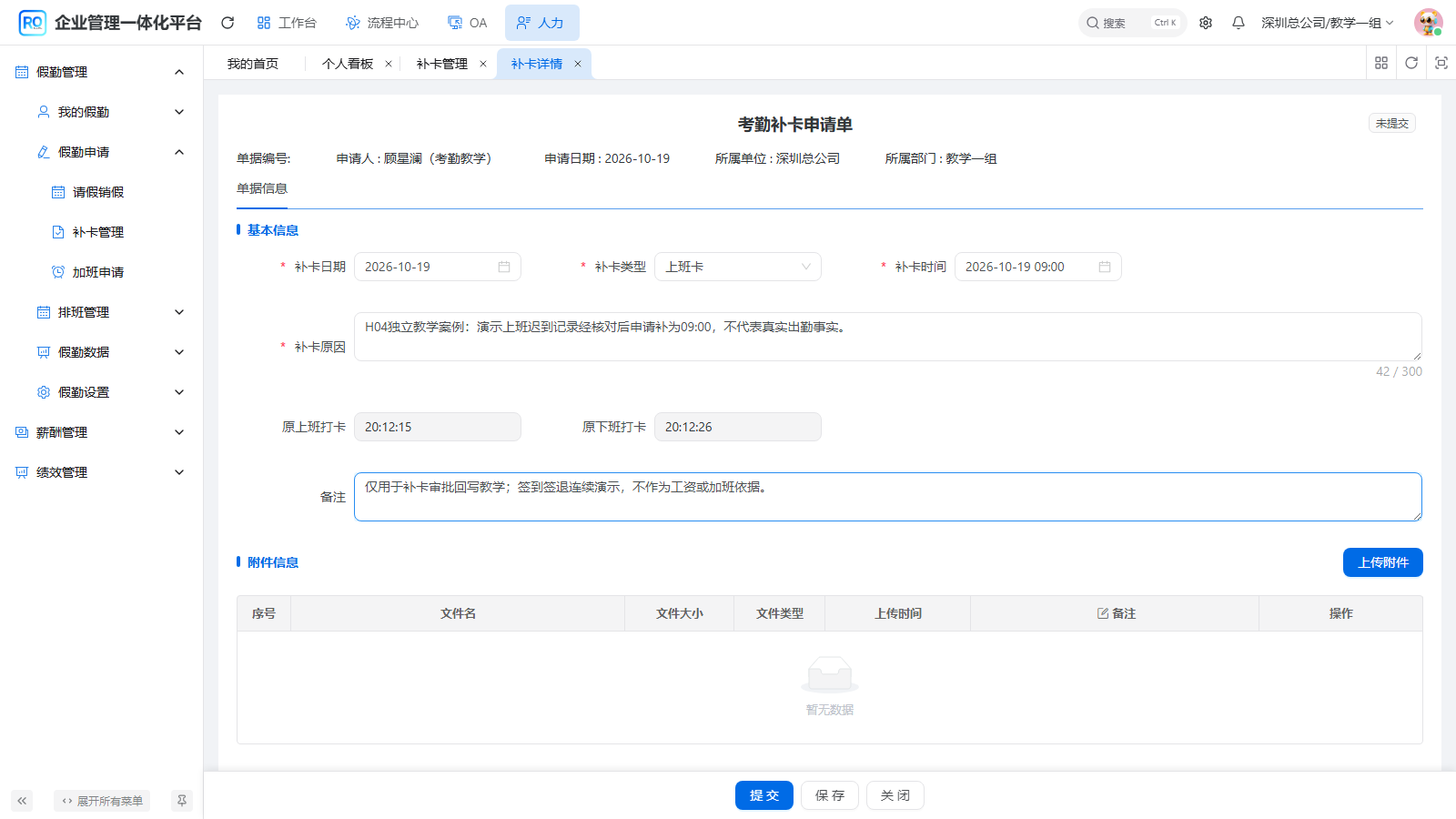Click the 保存 button
Image resolution: width=1456 pixels, height=819 pixels.
click(x=830, y=795)
